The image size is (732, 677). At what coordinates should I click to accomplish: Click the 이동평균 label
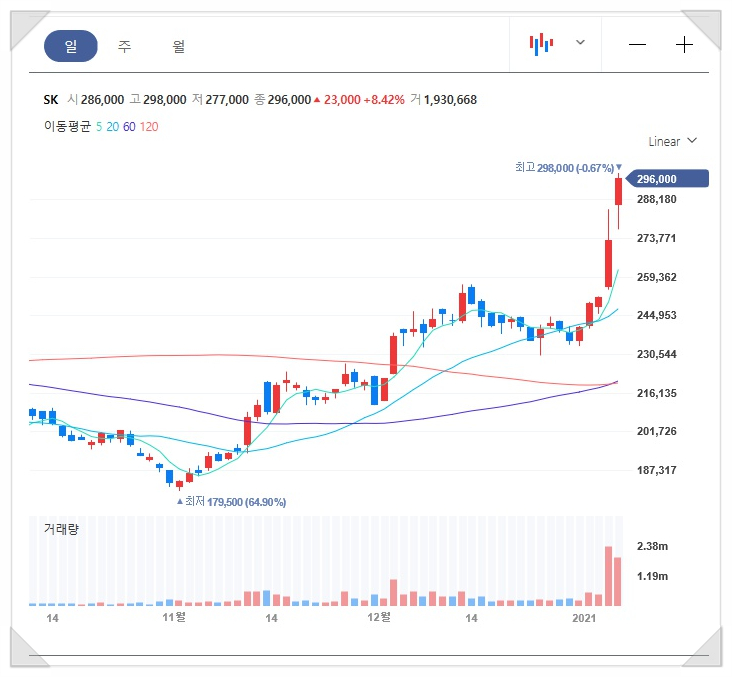pos(67,126)
